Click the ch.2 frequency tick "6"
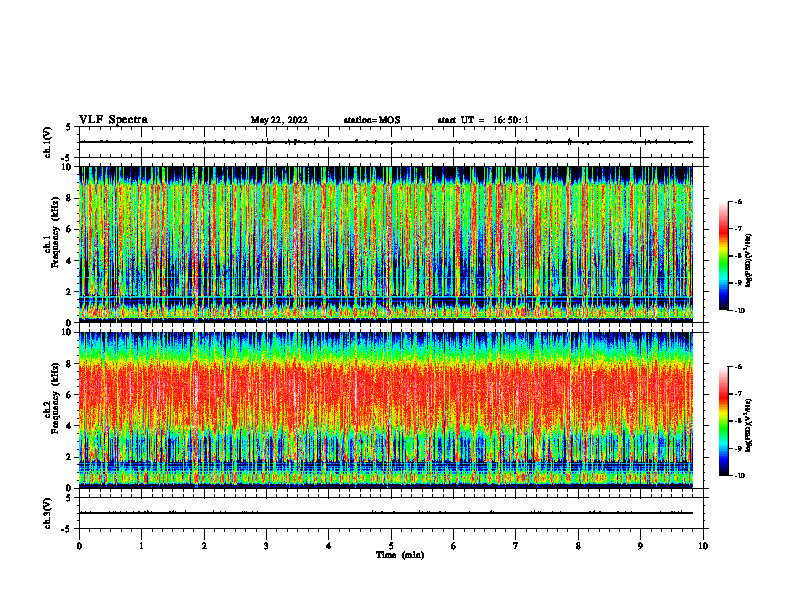This screenshot has height=612, width=792. click(x=69, y=395)
